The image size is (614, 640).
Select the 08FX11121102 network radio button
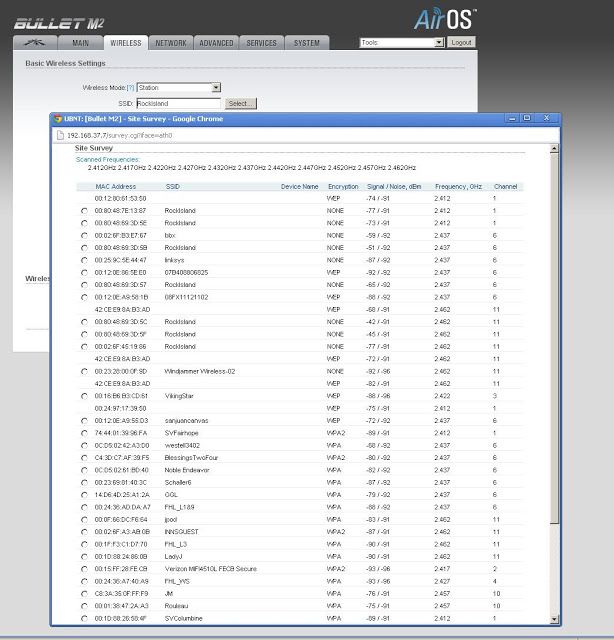pyautogui.click(x=84, y=298)
